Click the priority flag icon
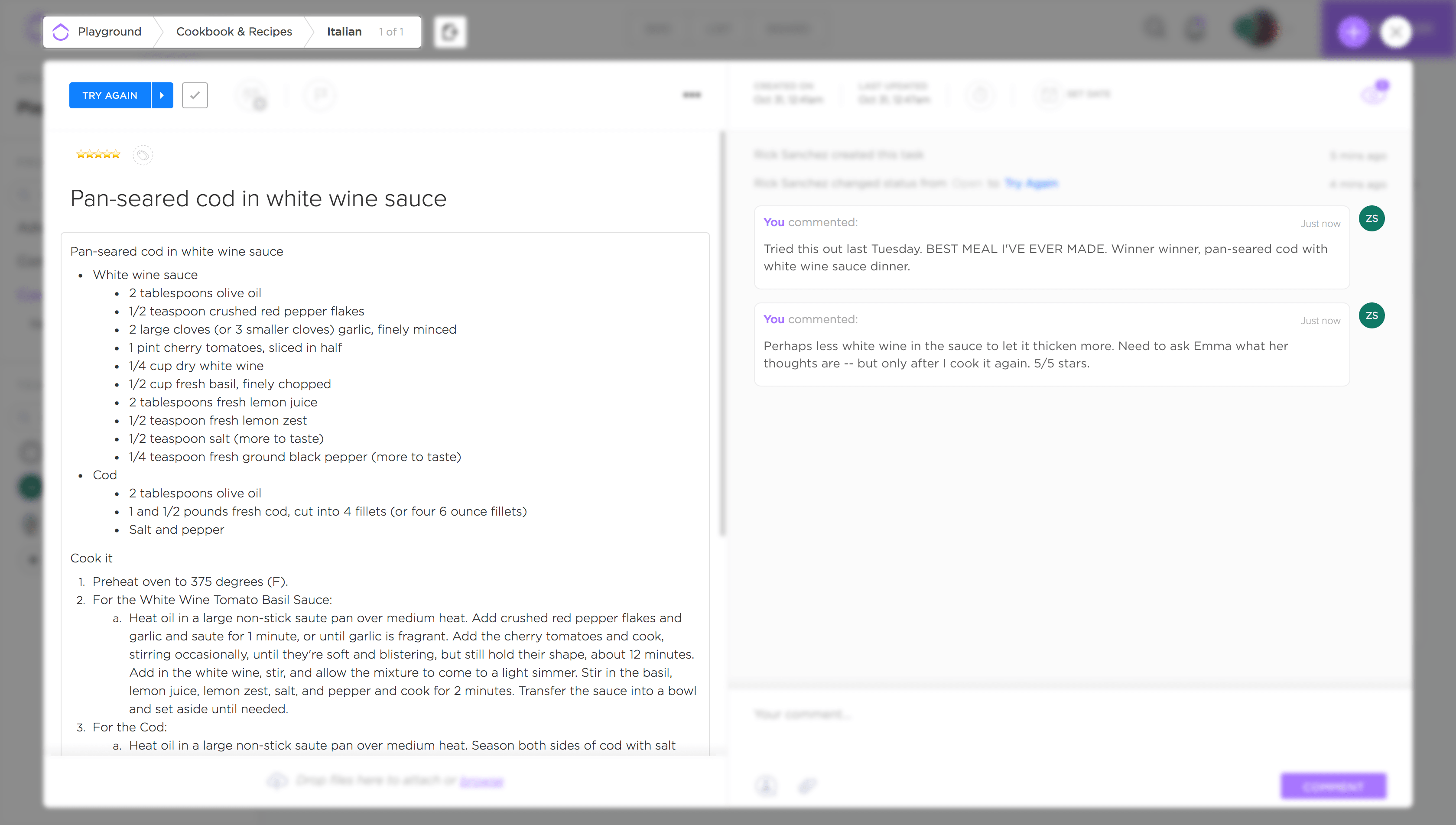This screenshot has height=825, width=1456. click(319, 94)
